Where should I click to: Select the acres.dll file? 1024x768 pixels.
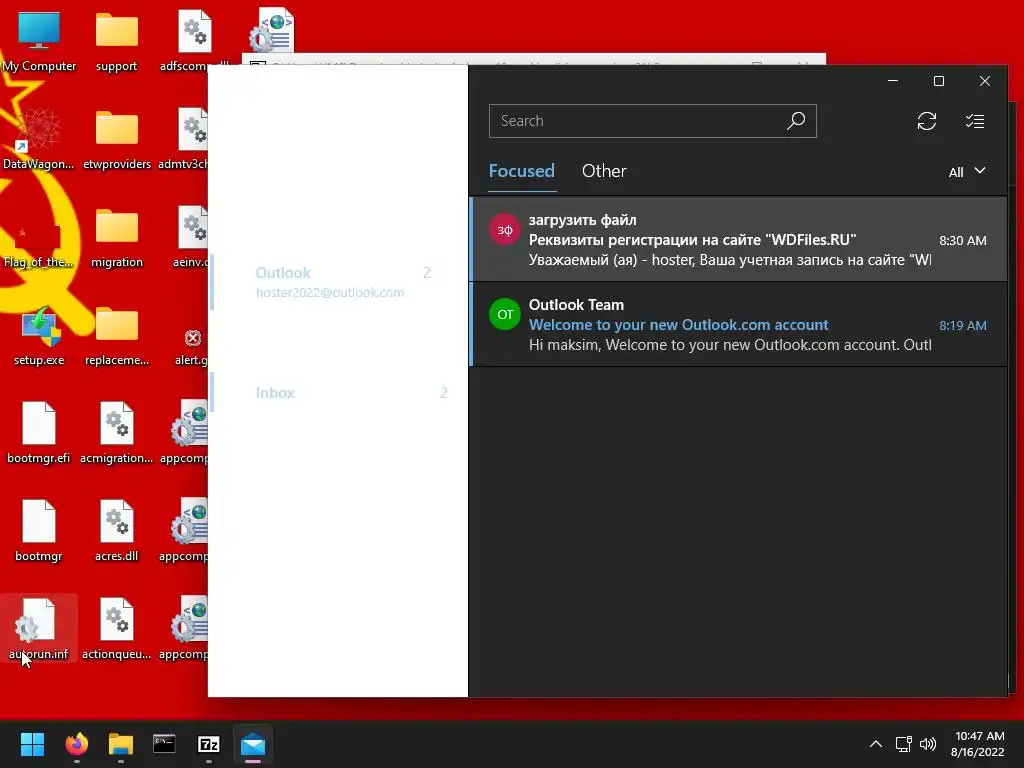116,532
